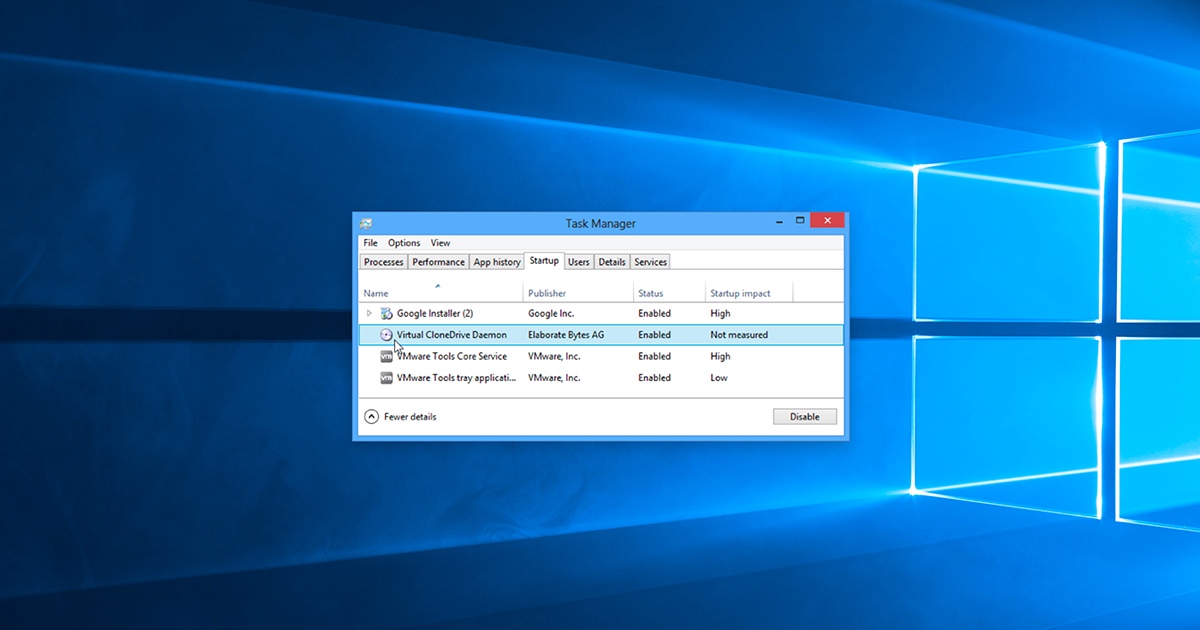Image resolution: width=1200 pixels, height=630 pixels.
Task: Click Enabled status of VMware tray application
Action: click(x=654, y=378)
